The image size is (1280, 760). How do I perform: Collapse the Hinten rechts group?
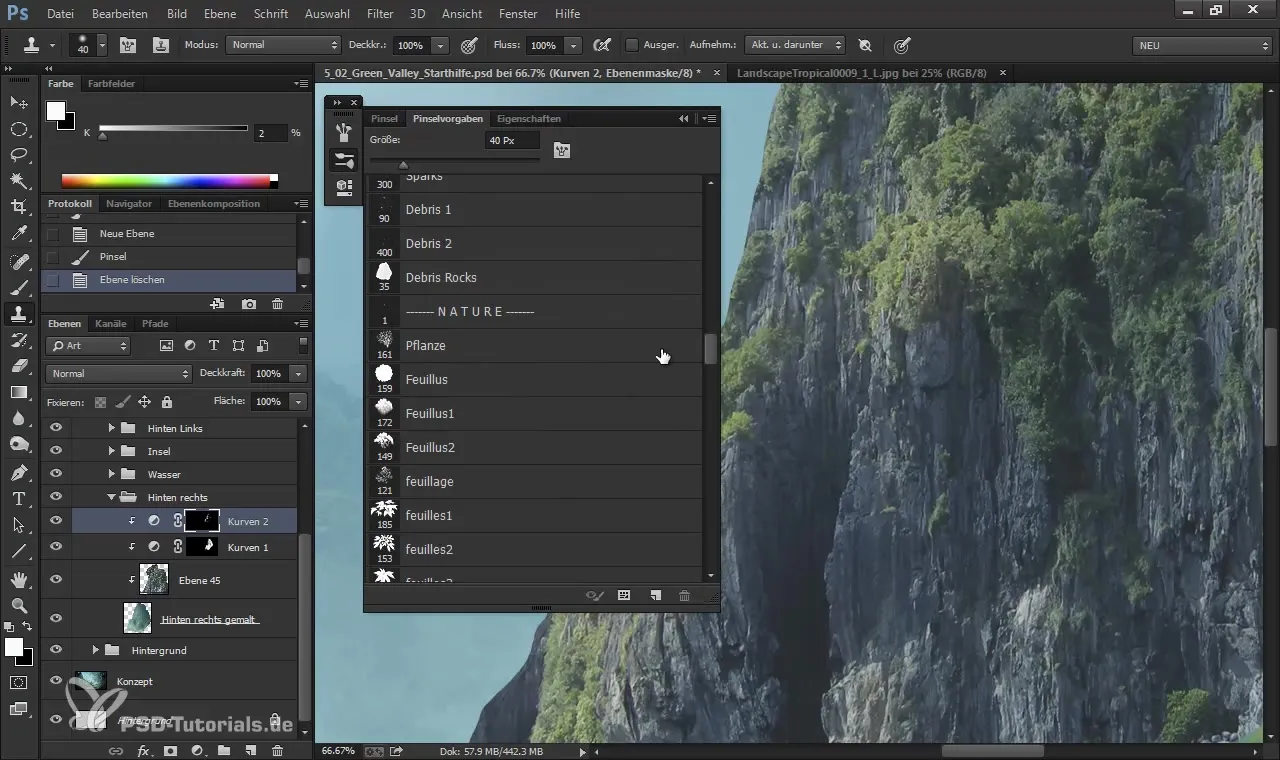click(111, 497)
